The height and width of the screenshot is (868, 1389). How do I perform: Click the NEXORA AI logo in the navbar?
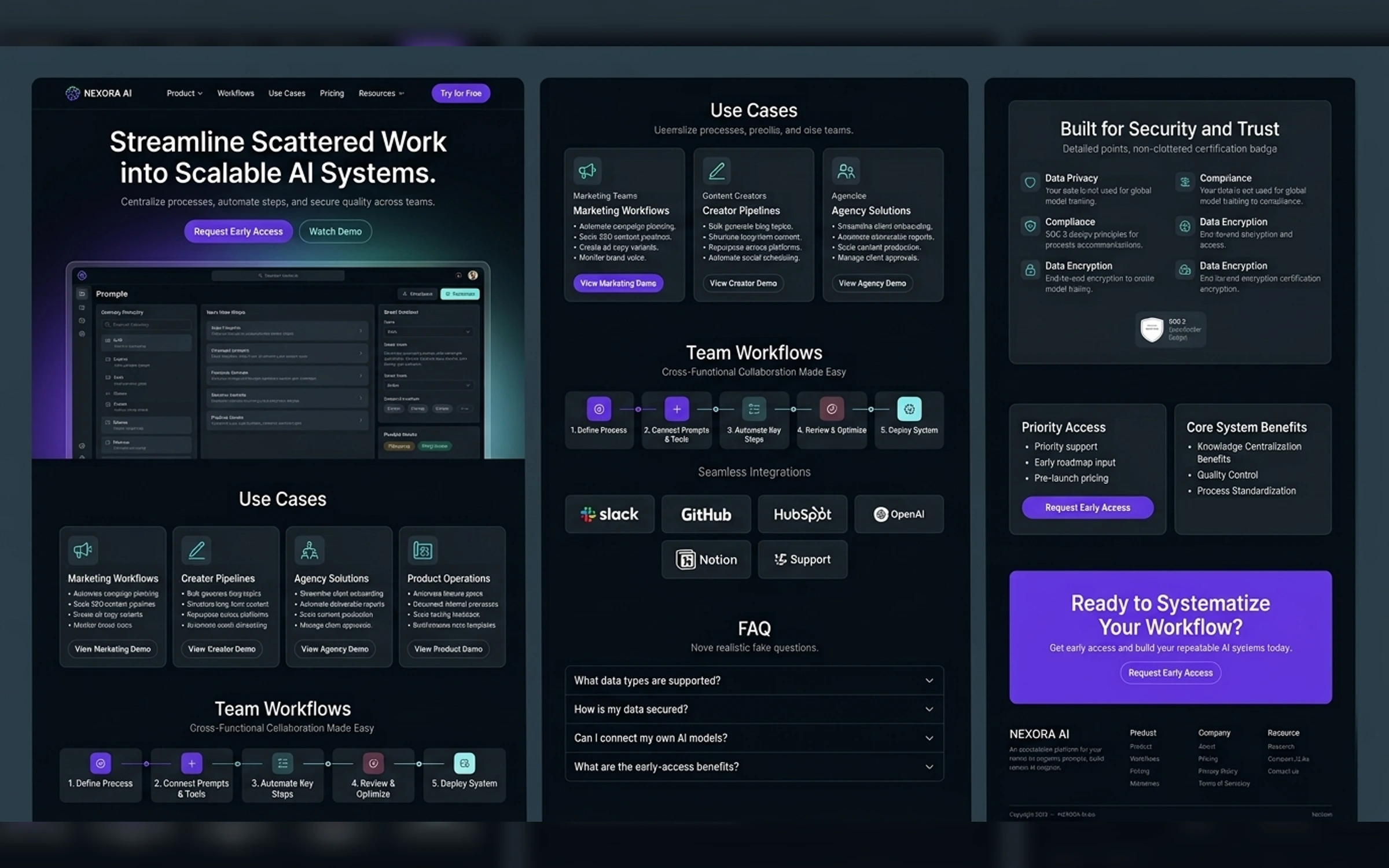coord(98,93)
